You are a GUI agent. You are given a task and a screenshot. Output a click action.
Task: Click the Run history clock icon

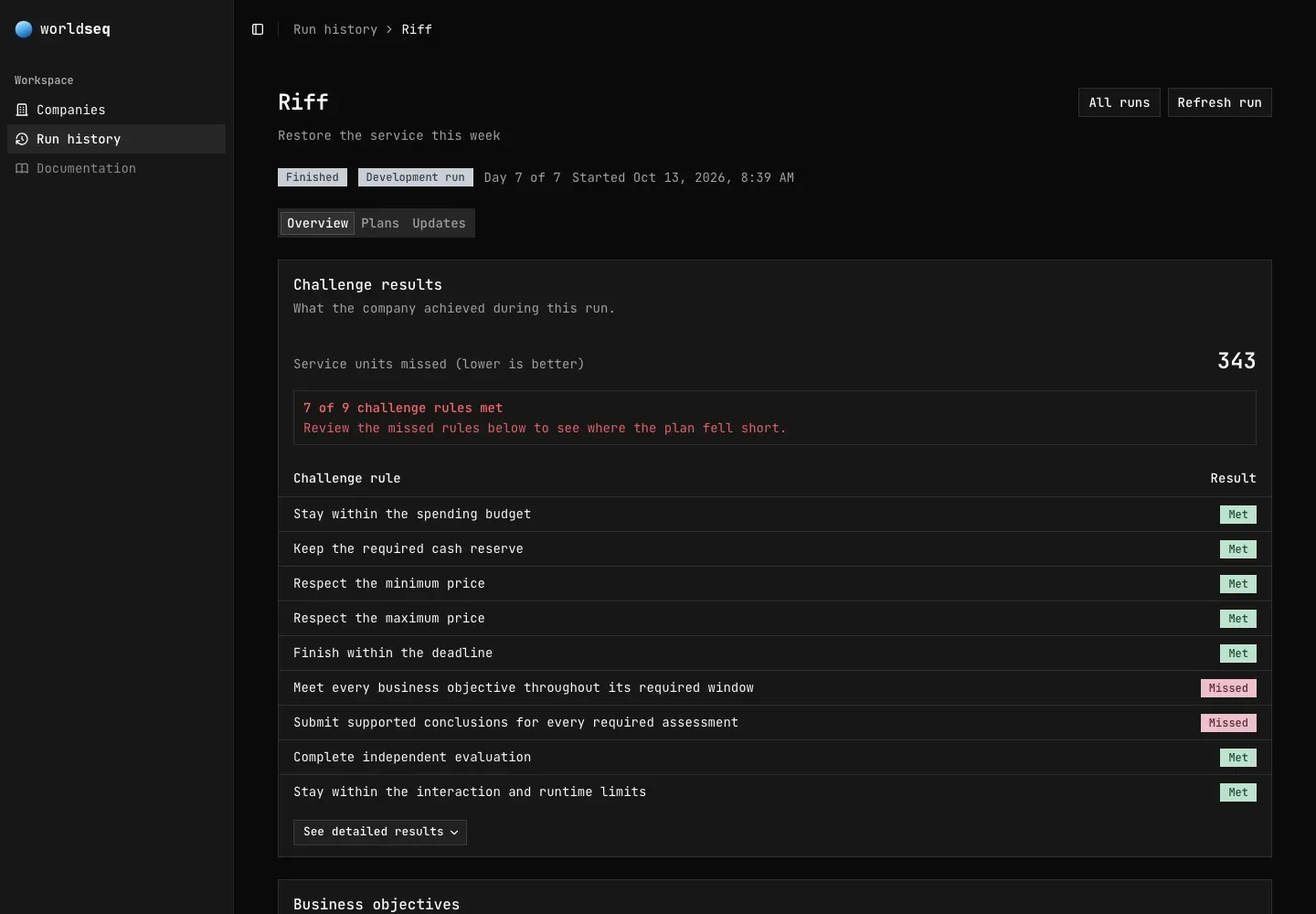[x=22, y=139]
